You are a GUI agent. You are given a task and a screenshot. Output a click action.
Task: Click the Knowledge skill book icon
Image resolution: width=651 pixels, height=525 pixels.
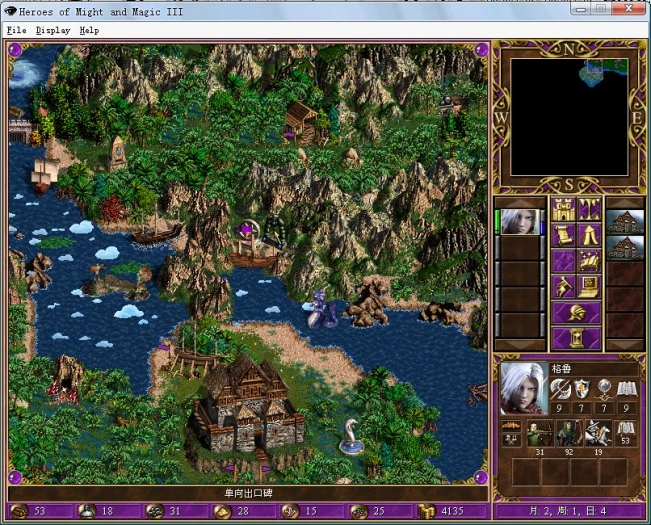click(x=627, y=390)
